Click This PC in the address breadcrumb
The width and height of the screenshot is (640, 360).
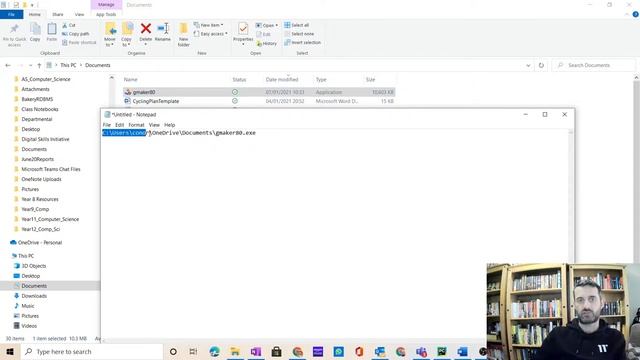tap(68, 65)
